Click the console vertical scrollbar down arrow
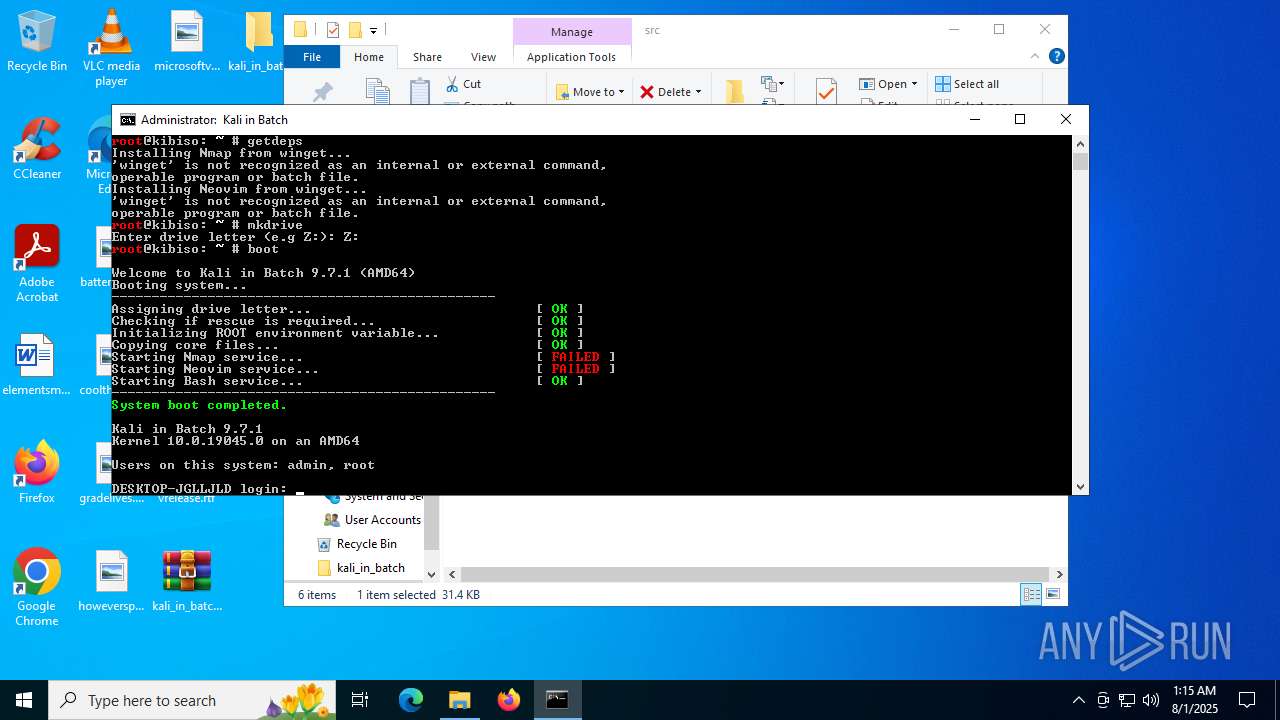The image size is (1280, 720). click(x=1080, y=487)
